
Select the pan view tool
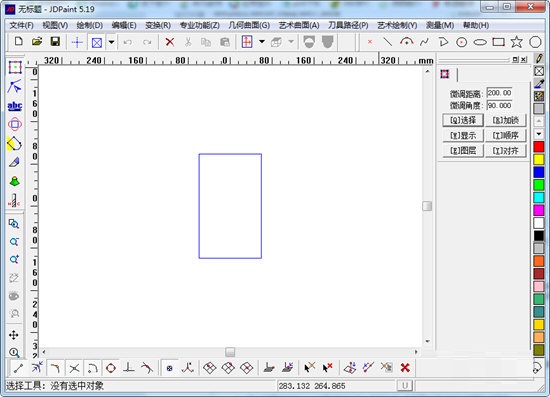[14, 335]
